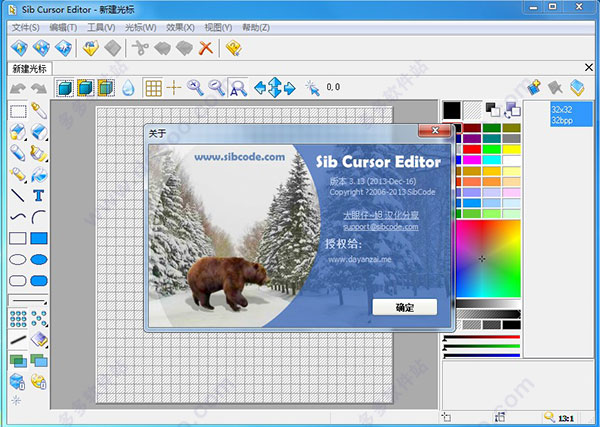600x427 pixels.
Task: Open the 视图(Y) menu
Action: point(218,28)
